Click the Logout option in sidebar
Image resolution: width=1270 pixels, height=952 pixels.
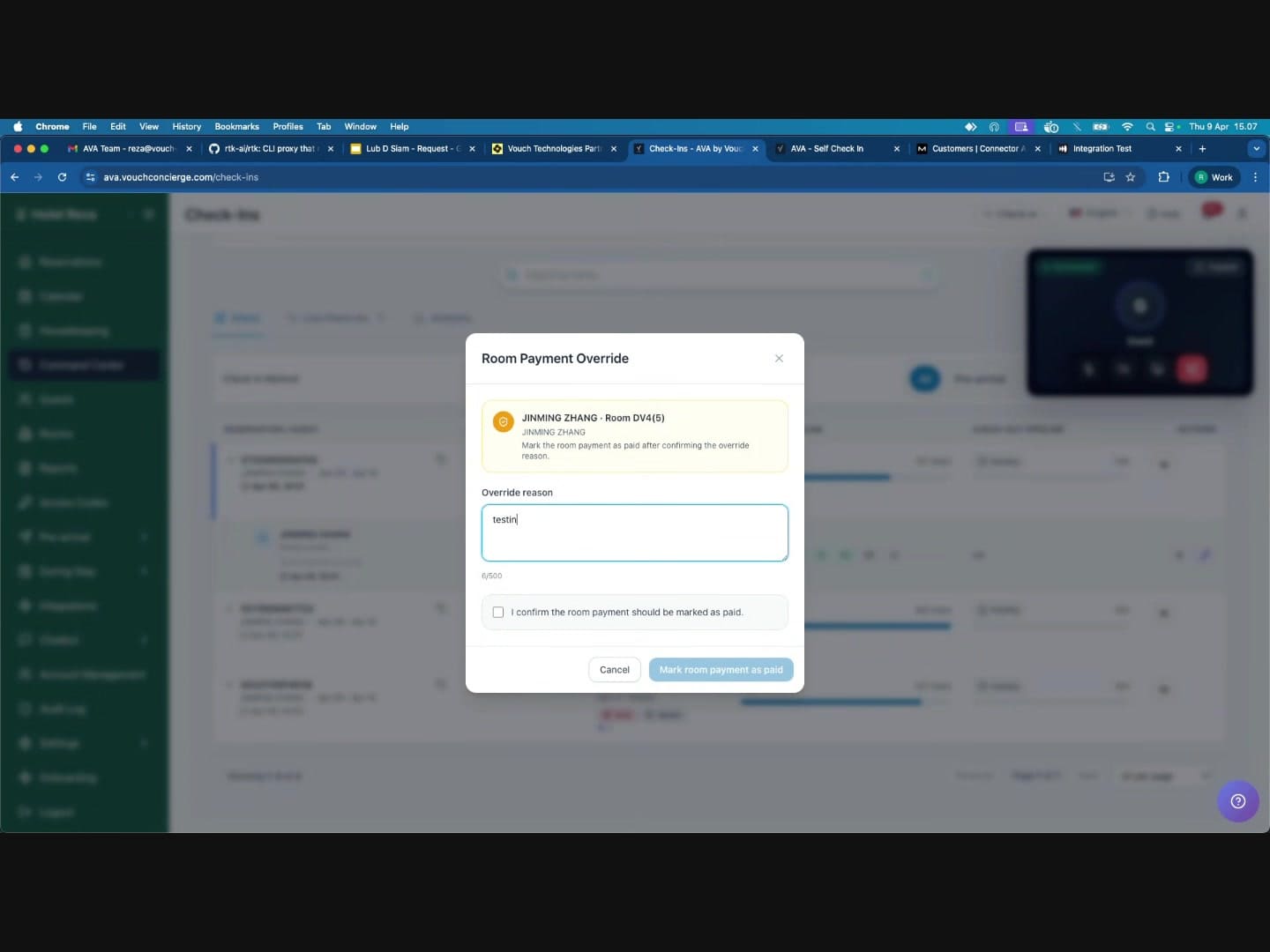55,812
